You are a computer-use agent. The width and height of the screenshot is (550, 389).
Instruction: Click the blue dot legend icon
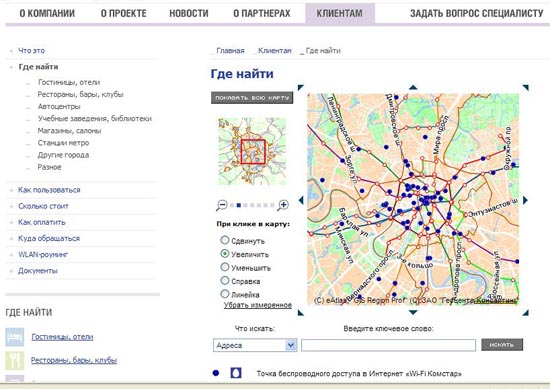pos(216,373)
